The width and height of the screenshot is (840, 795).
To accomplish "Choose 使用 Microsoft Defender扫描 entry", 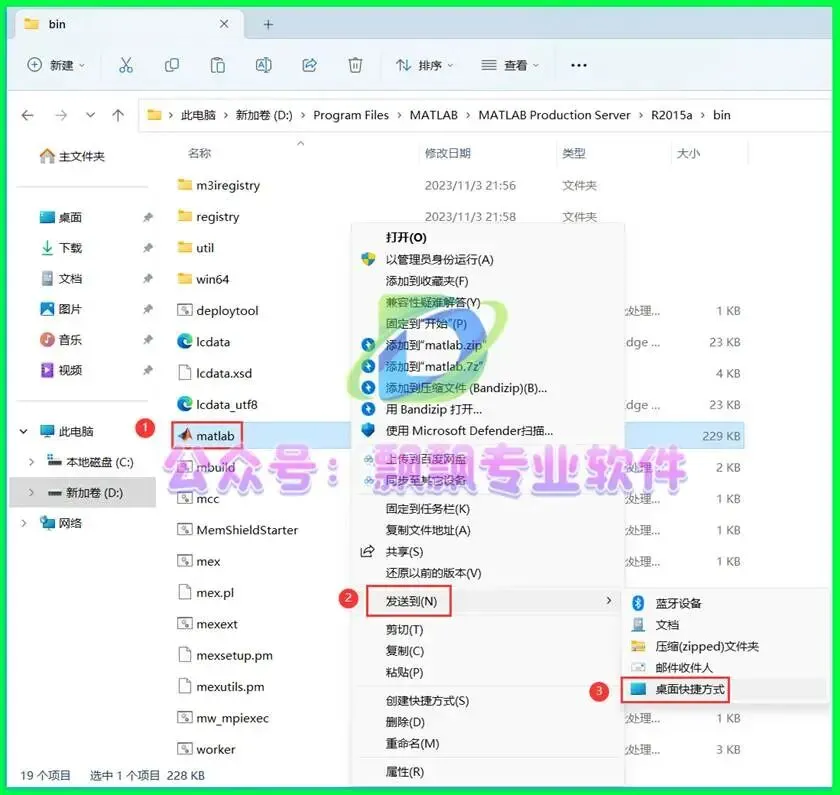I will 469,431.
